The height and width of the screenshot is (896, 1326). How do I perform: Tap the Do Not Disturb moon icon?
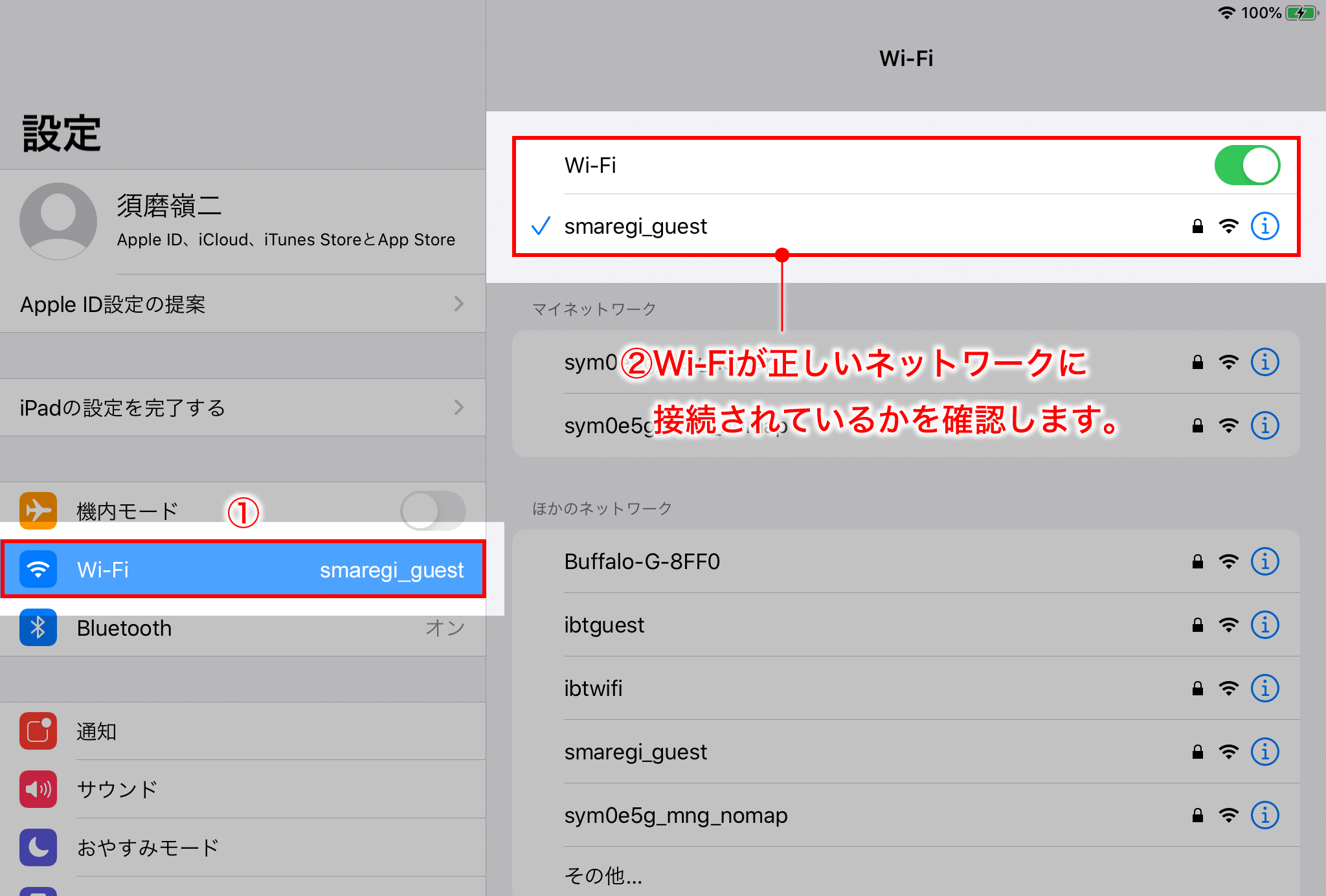38,847
